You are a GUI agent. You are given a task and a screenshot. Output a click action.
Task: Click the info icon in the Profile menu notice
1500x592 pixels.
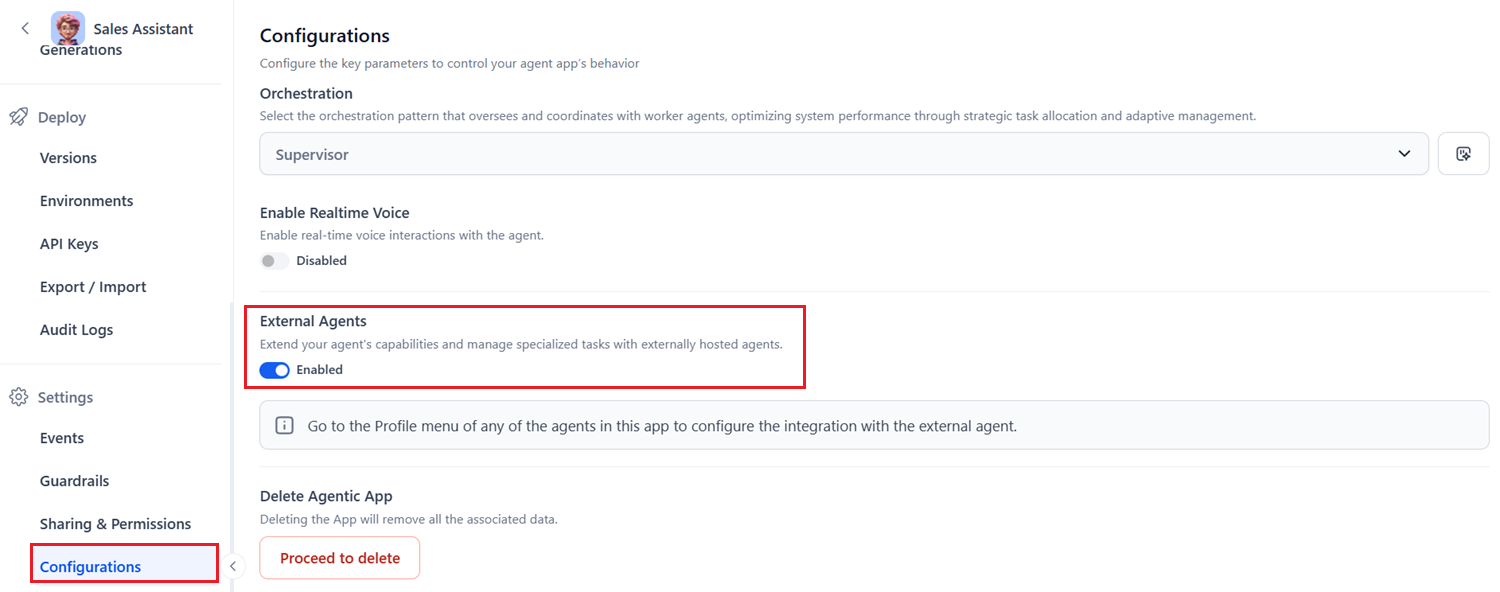click(284, 426)
